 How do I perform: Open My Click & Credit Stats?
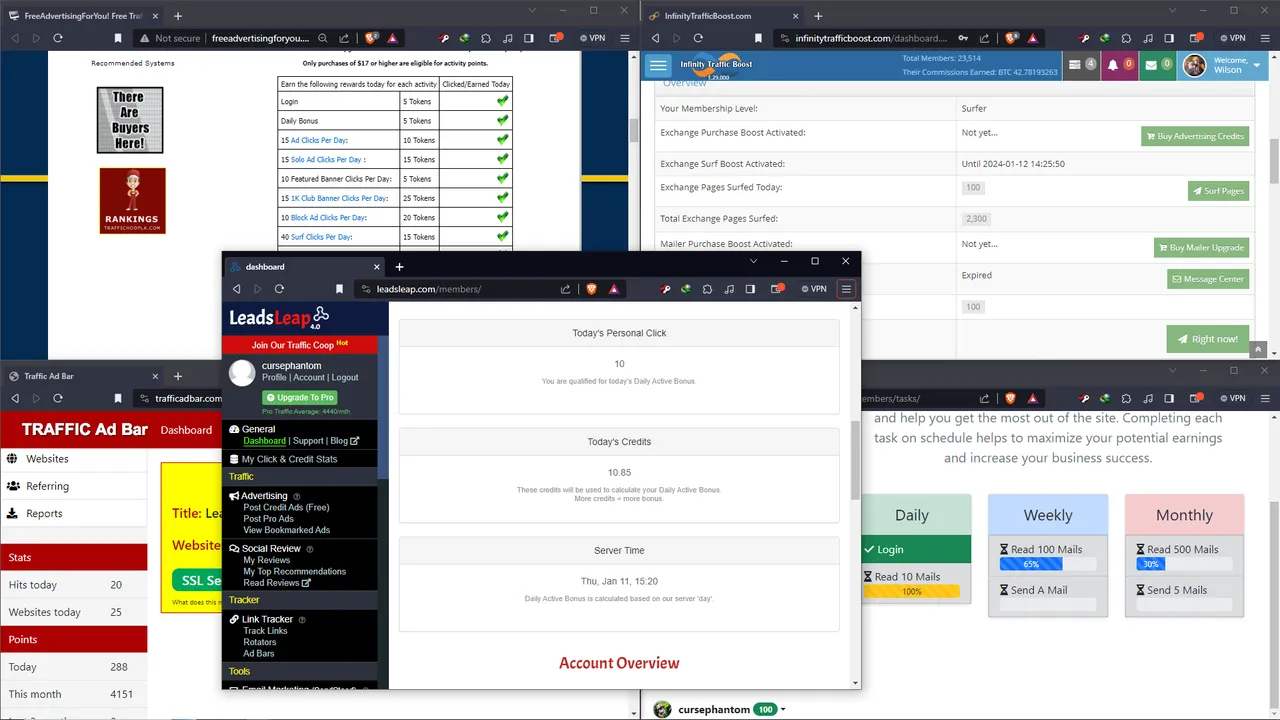[x=289, y=459]
